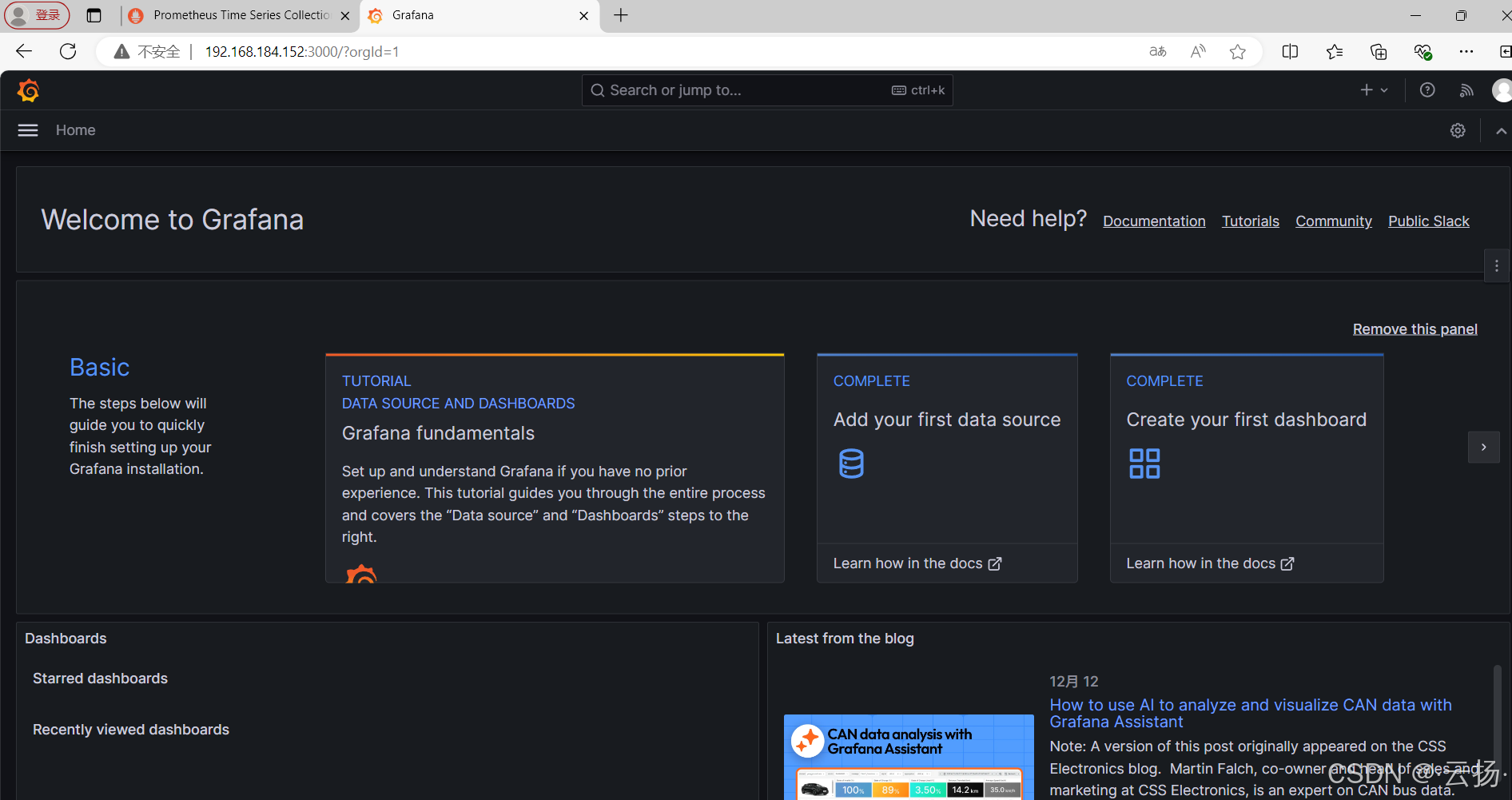This screenshot has height=800, width=1512.
Task: Click the browser address bar URL
Action: pyautogui.click(x=302, y=52)
